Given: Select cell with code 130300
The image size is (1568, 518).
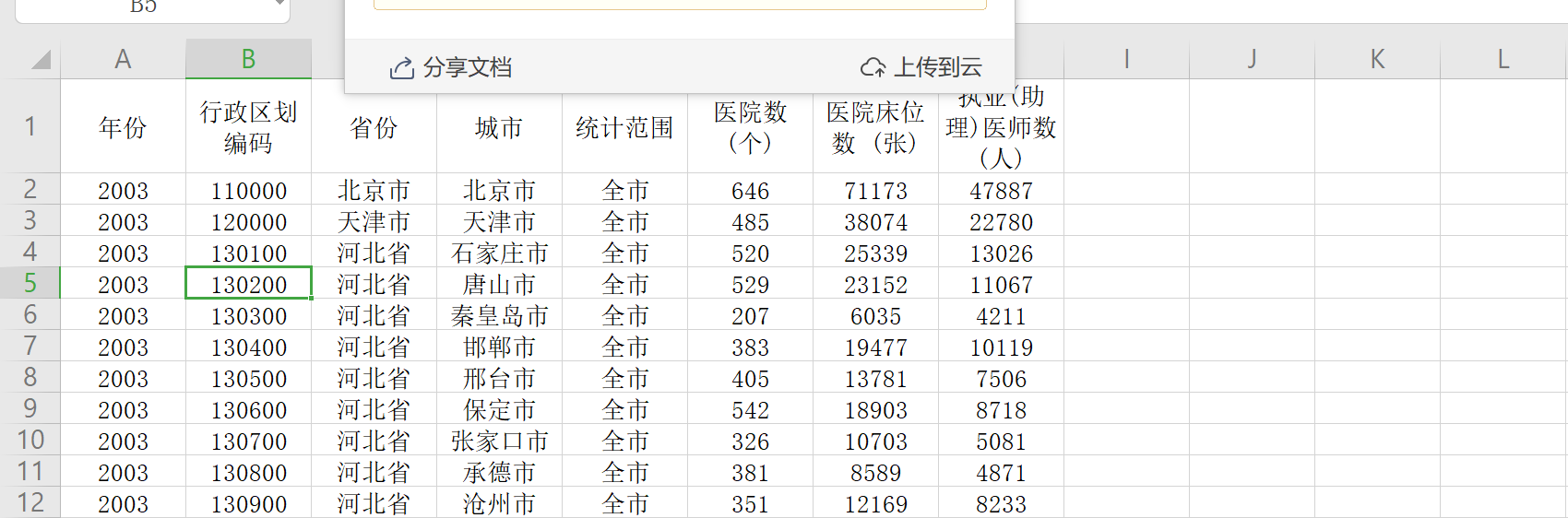Looking at the screenshot, I should click(x=248, y=315).
